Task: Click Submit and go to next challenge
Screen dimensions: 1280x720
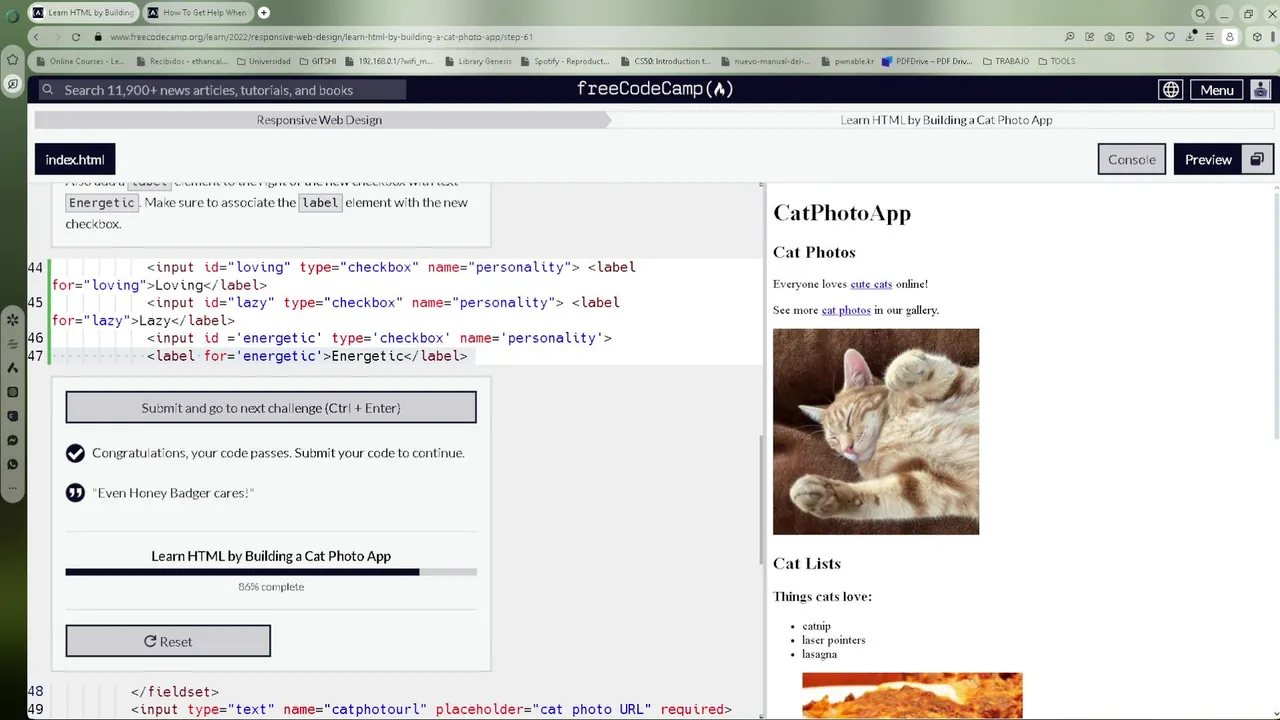Action: [271, 408]
